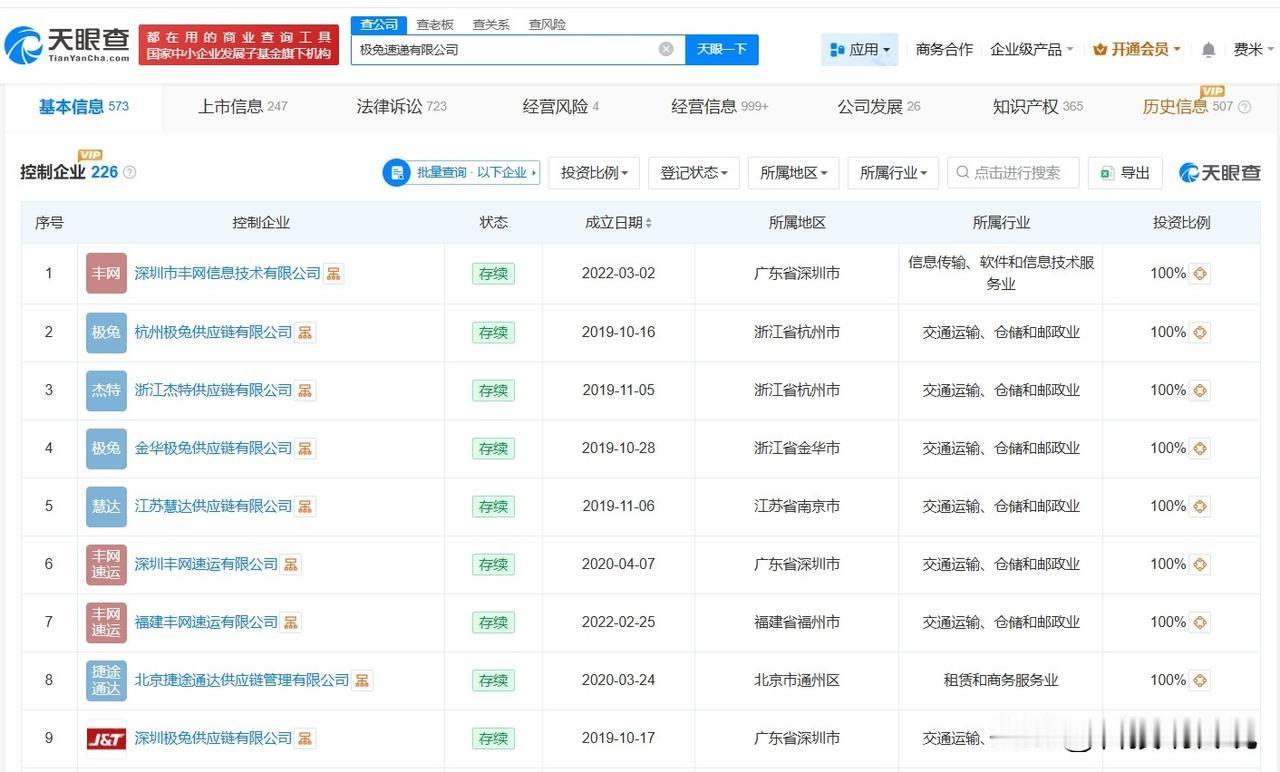Expand 批量查询 · 以下企业 option
The image size is (1280, 772).
[x=462, y=173]
